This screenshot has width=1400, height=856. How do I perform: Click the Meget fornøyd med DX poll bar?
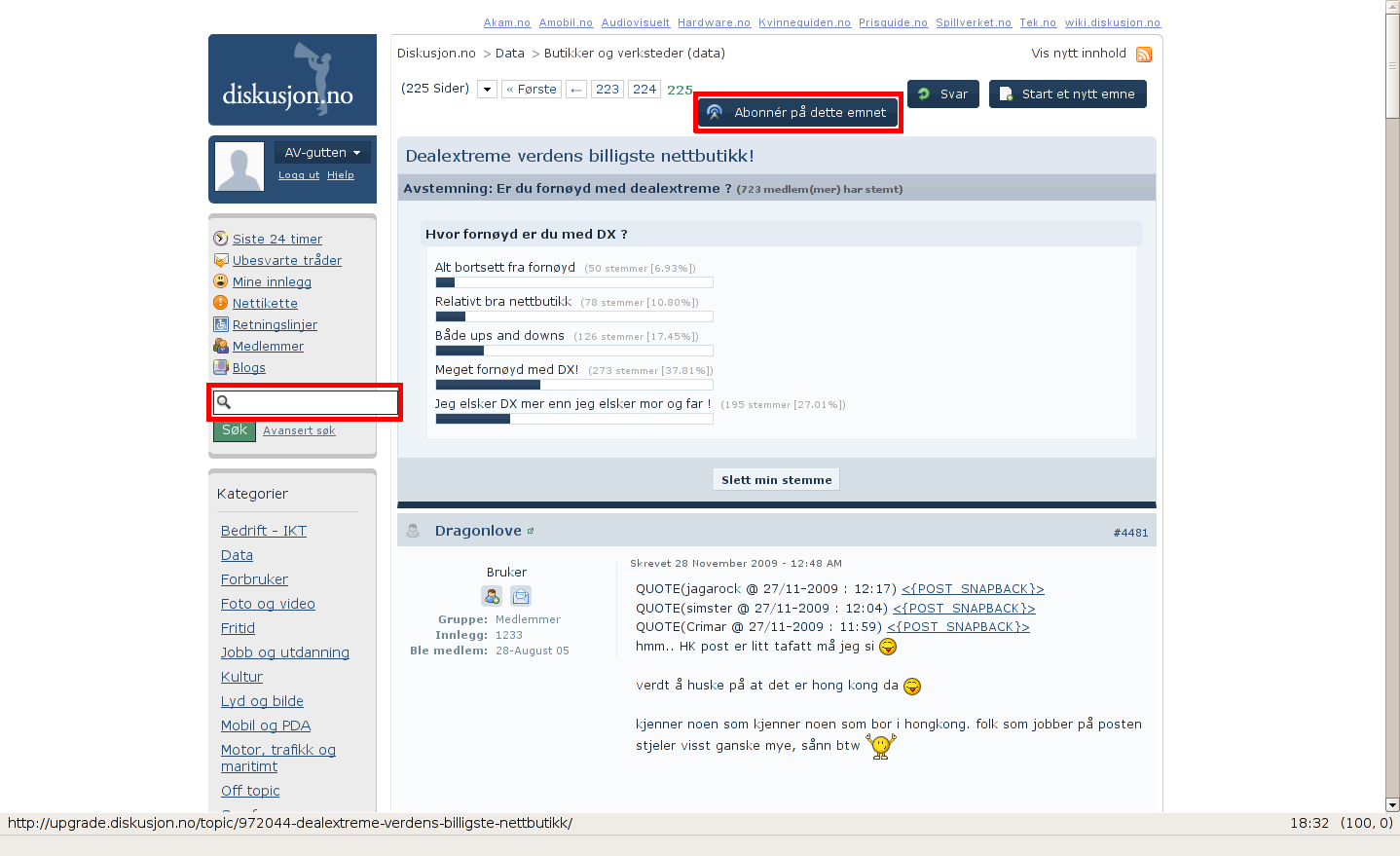[574, 385]
